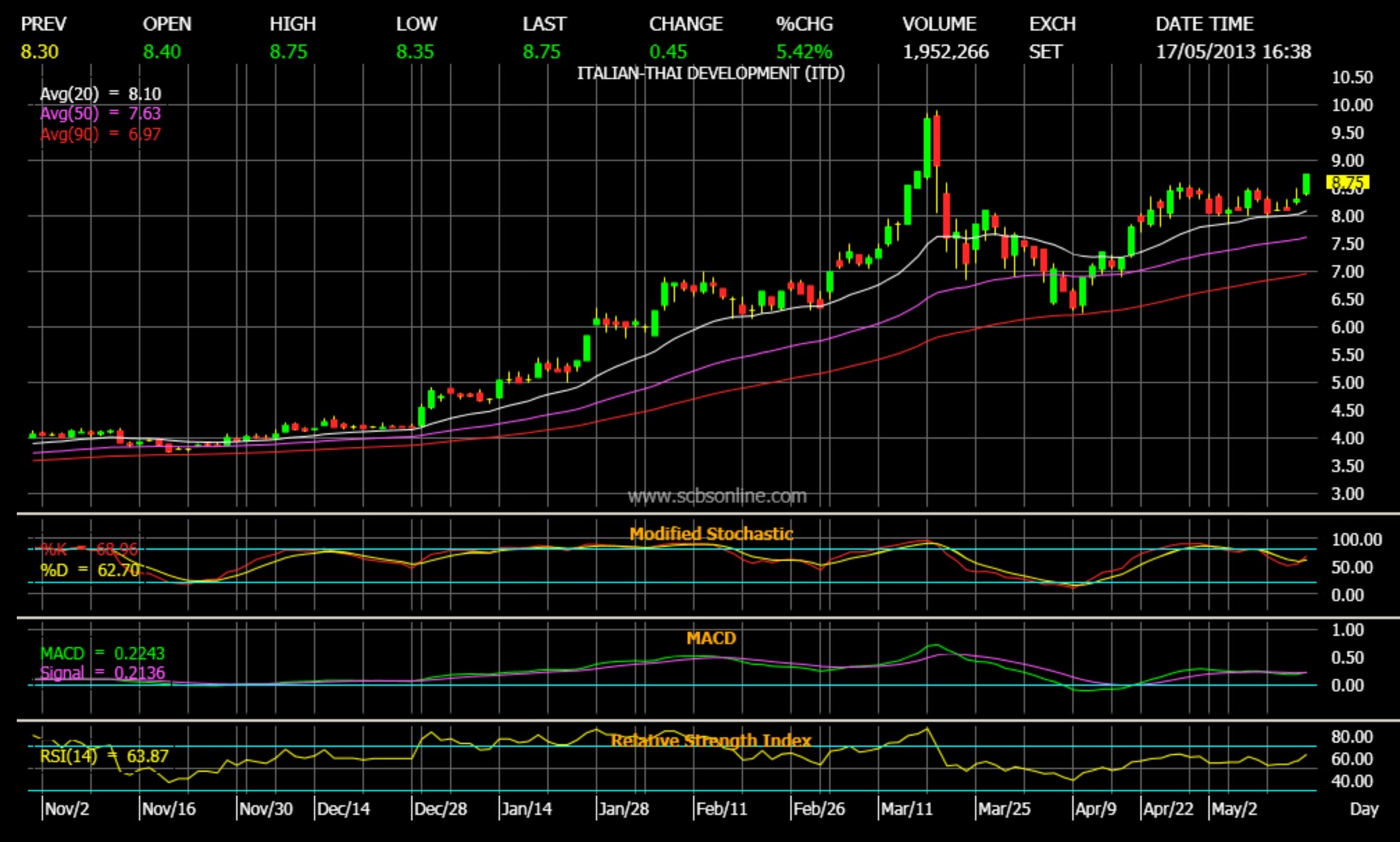Click the yellow 8.75 last price marker
This screenshot has width=1400, height=842.
click(1347, 182)
